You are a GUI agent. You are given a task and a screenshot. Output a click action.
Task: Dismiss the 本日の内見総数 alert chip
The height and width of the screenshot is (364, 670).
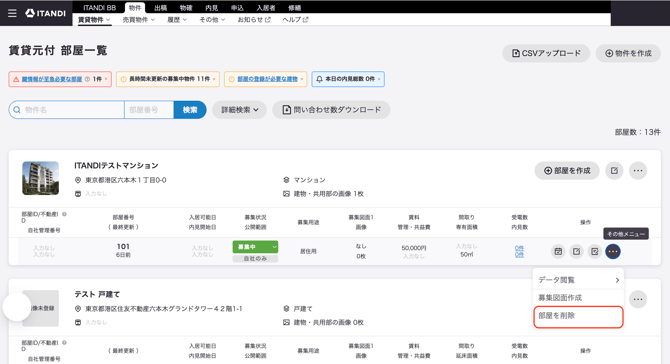[x=379, y=79]
